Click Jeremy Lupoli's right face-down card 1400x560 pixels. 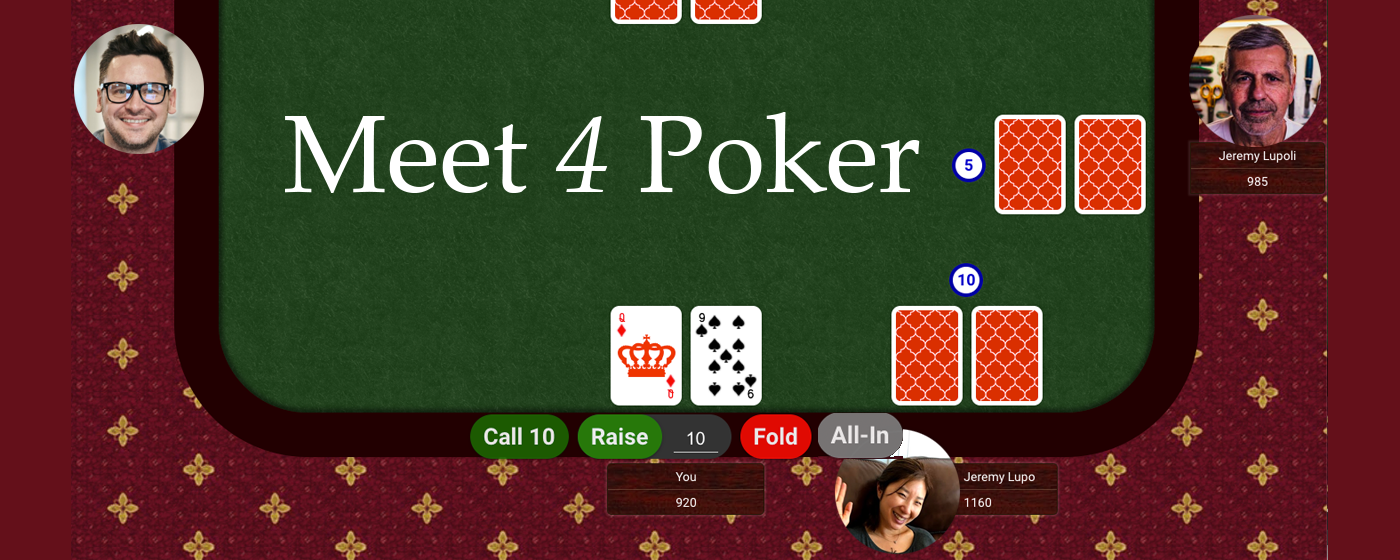click(1110, 165)
